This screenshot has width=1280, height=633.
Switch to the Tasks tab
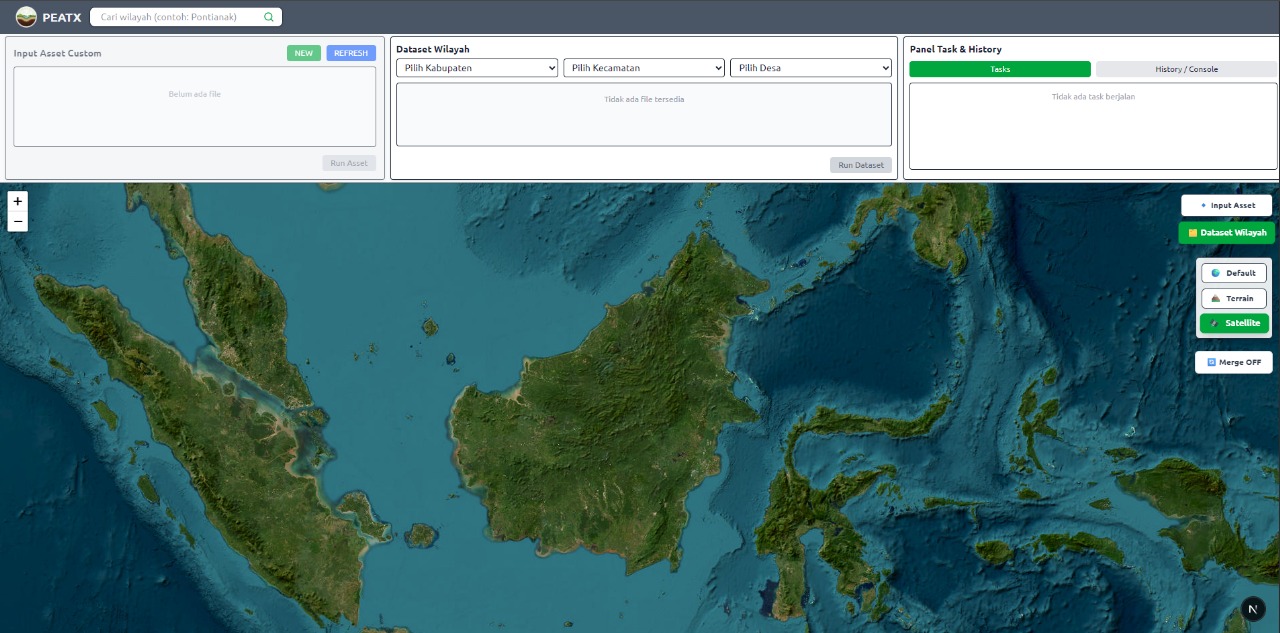999,69
